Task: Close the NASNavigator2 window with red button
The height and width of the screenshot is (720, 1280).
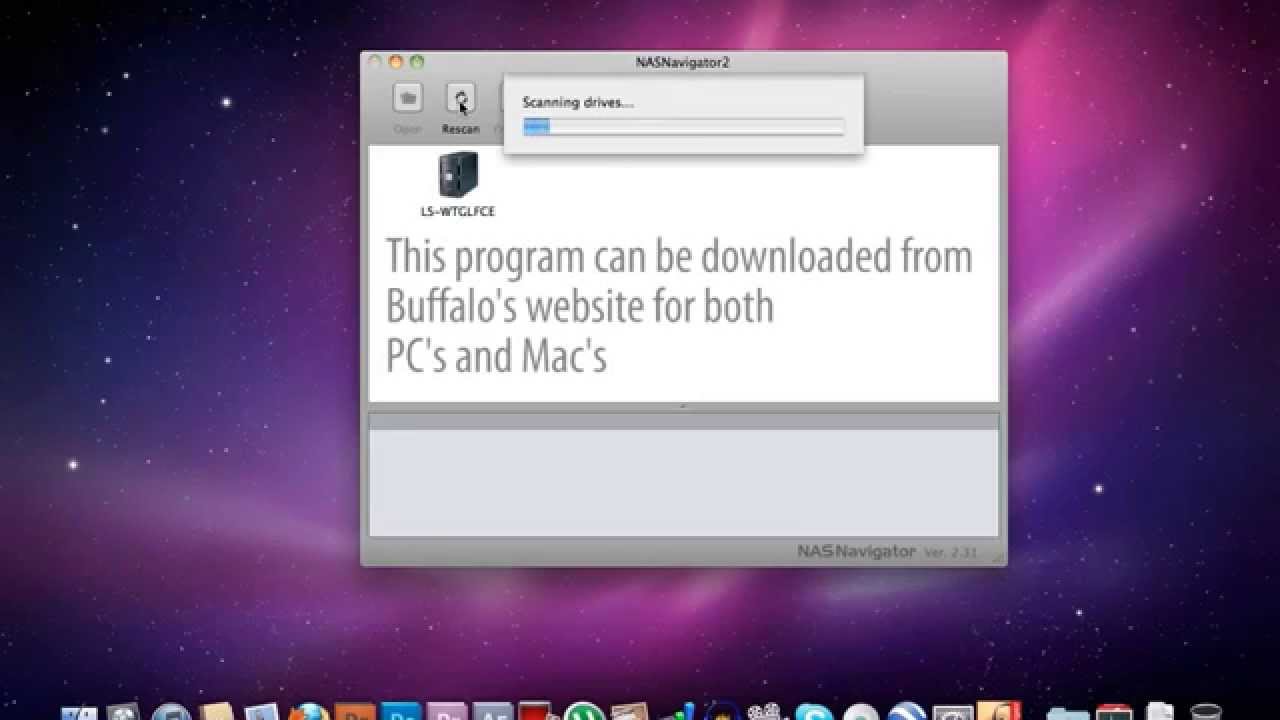Action: tap(375, 61)
